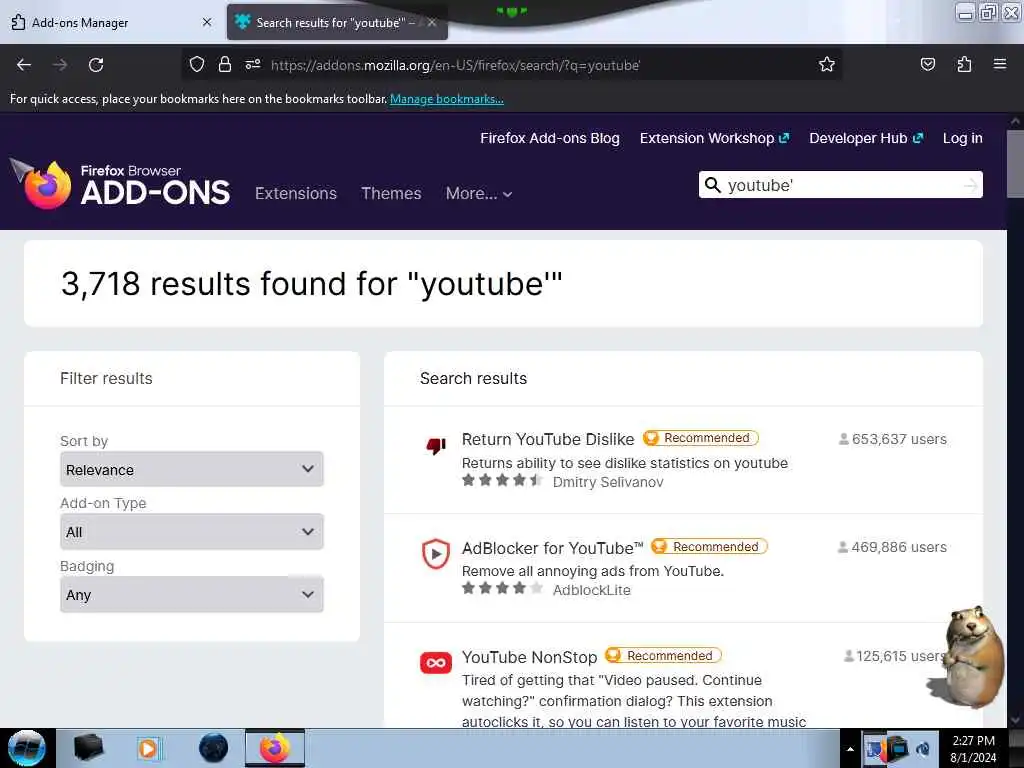The width and height of the screenshot is (1024, 768).
Task: Click YouTube NonStop infinity icon
Action: [436, 662]
